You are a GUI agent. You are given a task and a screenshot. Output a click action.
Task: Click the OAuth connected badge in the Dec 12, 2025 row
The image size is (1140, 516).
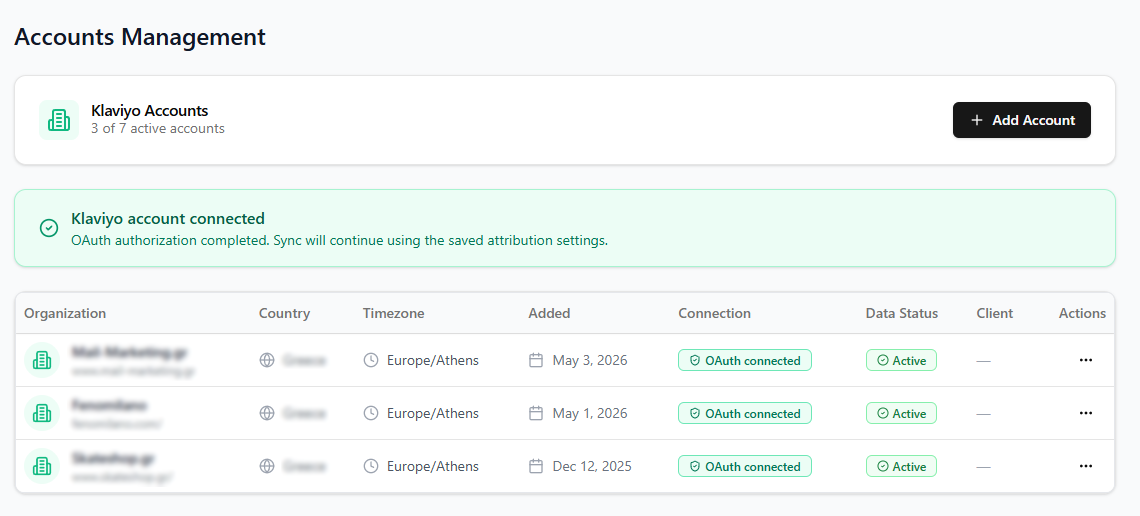click(744, 467)
